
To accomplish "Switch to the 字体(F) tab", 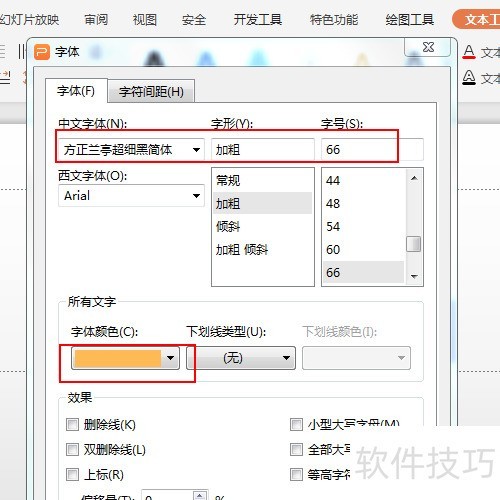I will pyautogui.click(x=76, y=91).
